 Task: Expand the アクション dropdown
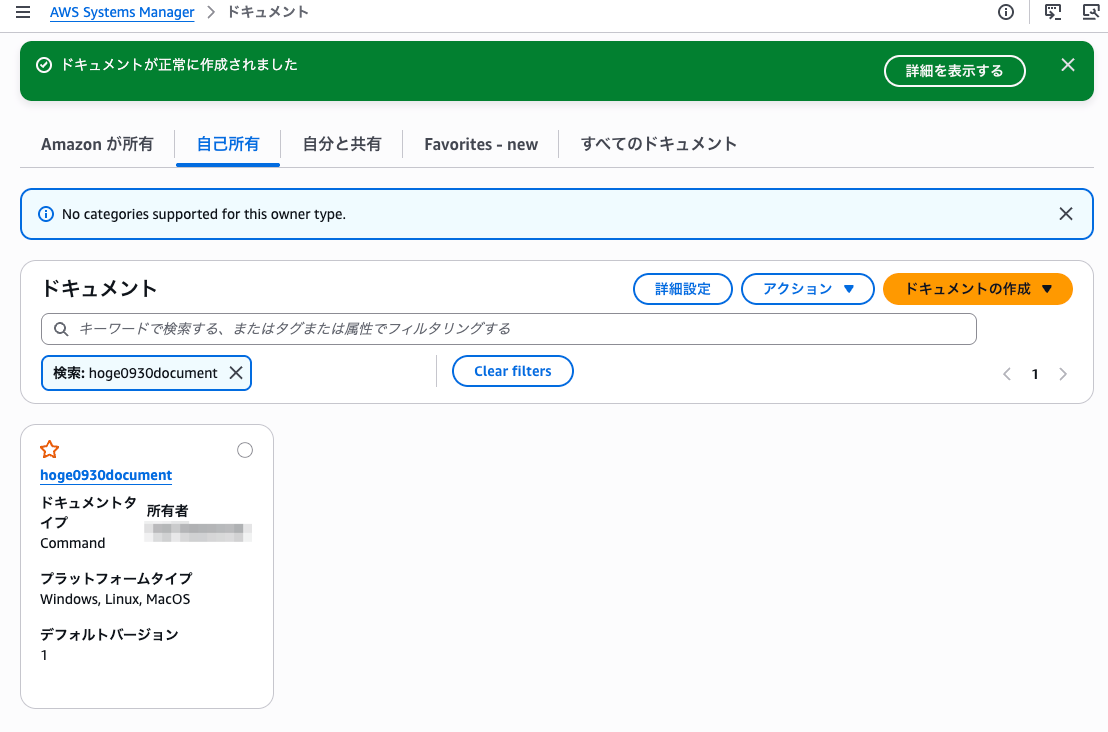(x=808, y=289)
